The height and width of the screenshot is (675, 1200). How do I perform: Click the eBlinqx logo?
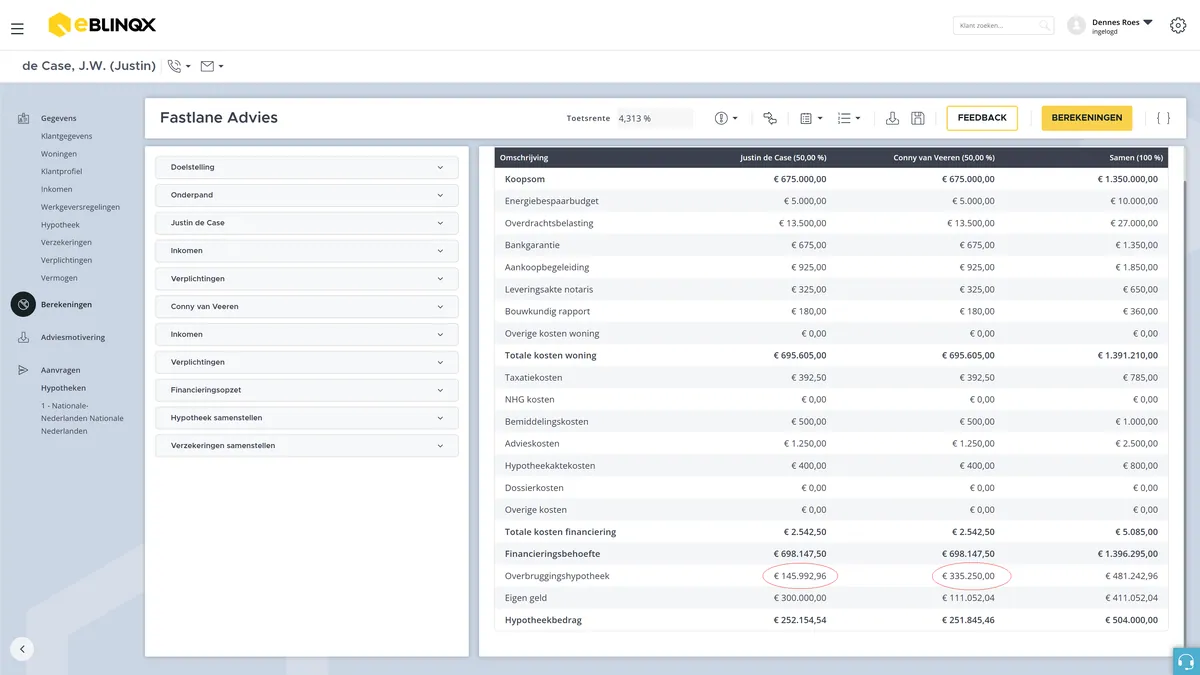[102, 25]
